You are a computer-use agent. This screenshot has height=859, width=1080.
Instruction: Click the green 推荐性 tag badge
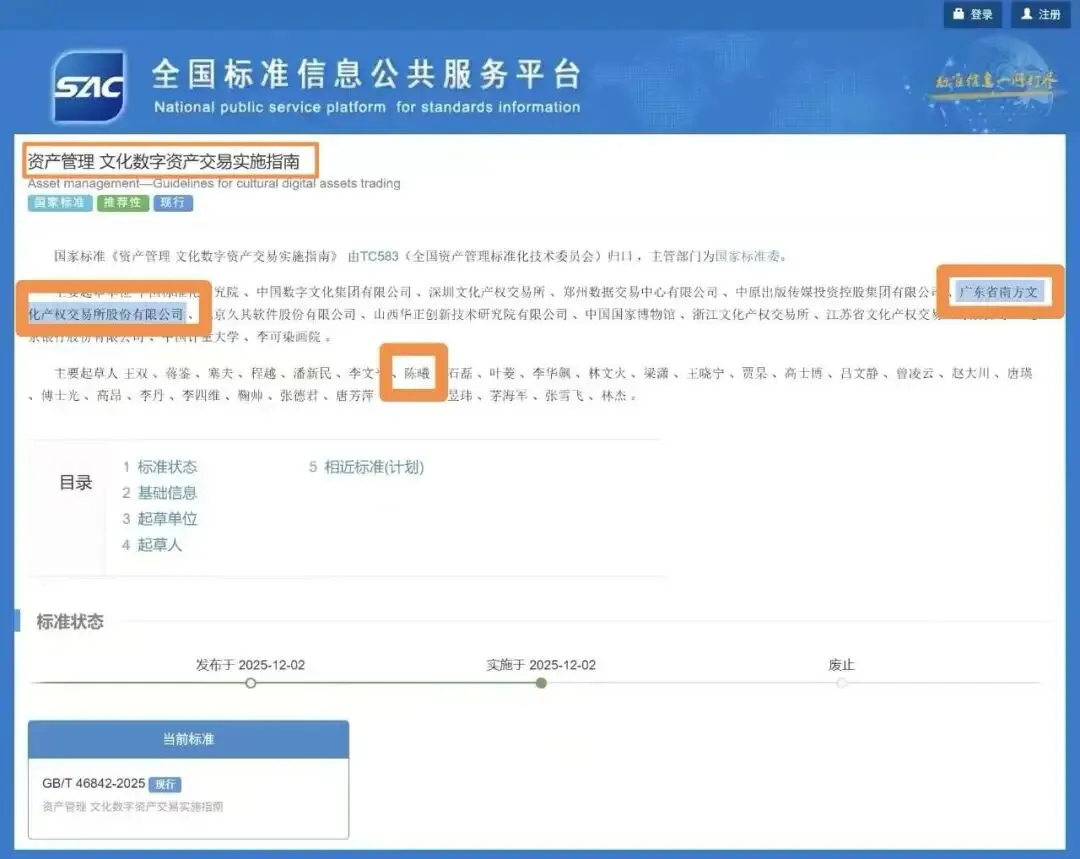(x=123, y=203)
